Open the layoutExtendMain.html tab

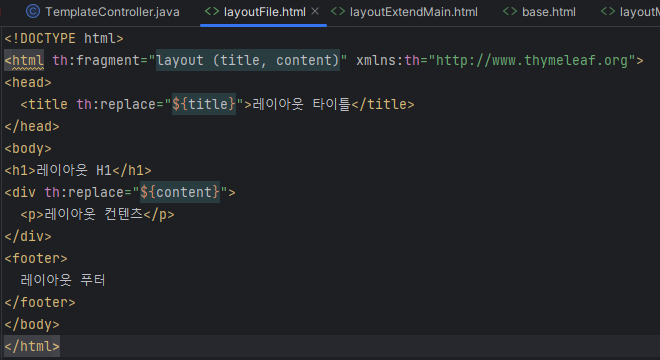click(x=405, y=12)
